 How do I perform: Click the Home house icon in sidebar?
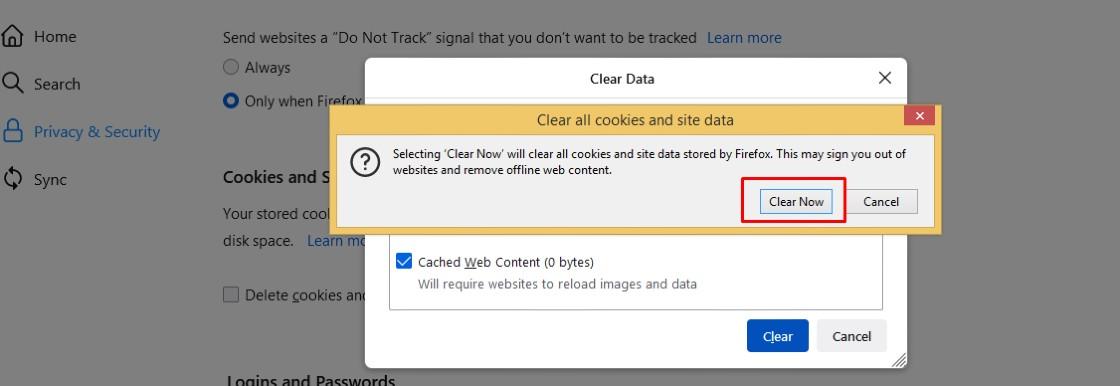click(x=12, y=36)
